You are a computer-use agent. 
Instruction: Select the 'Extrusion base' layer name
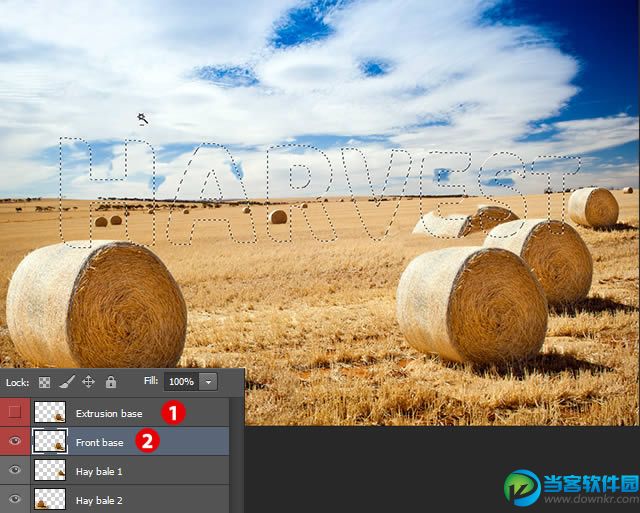(109, 413)
